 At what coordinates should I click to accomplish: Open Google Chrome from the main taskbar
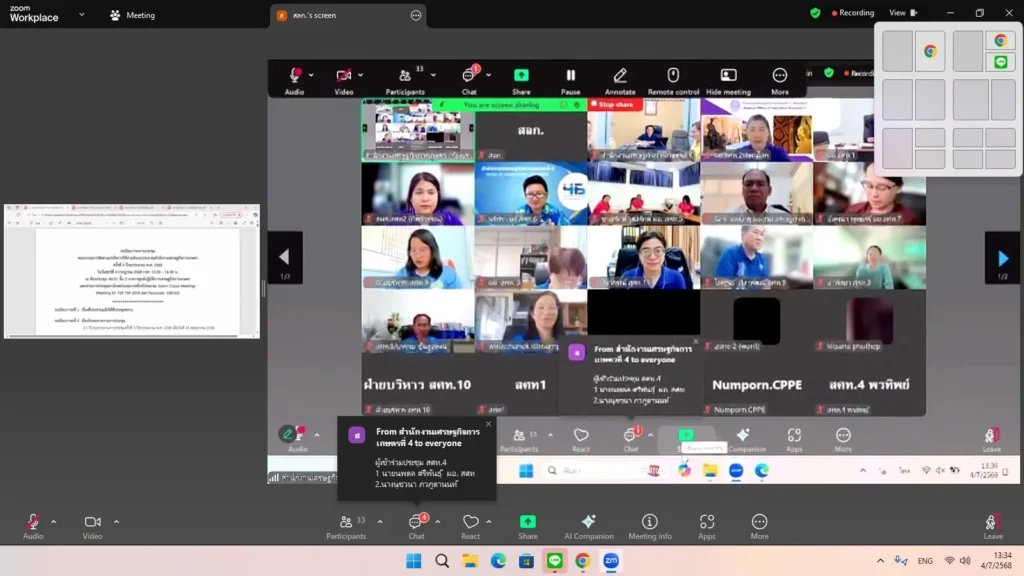583,561
